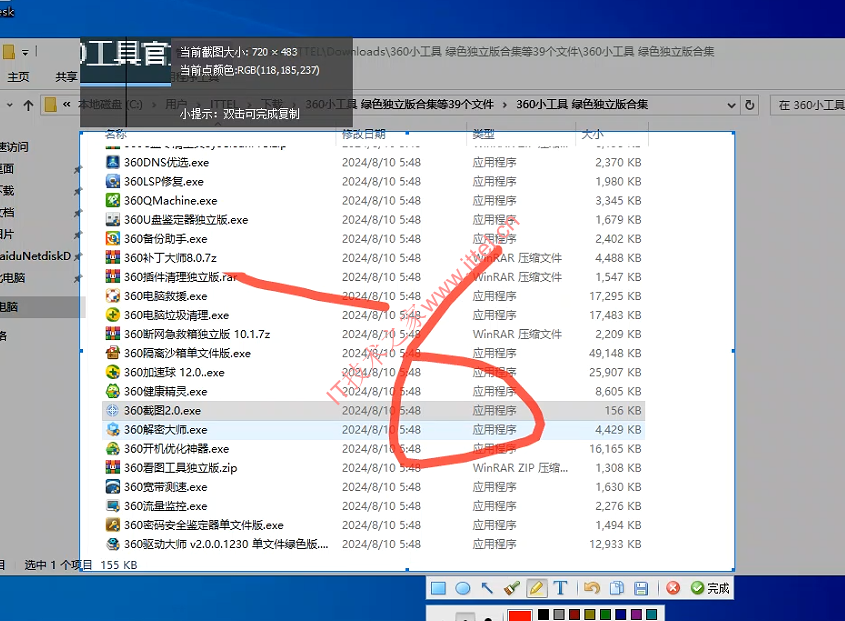This screenshot has height=621, width=845.
Task: Select the rectangle drawing tool
Action: pyautogui.click(x=438, y=588)
